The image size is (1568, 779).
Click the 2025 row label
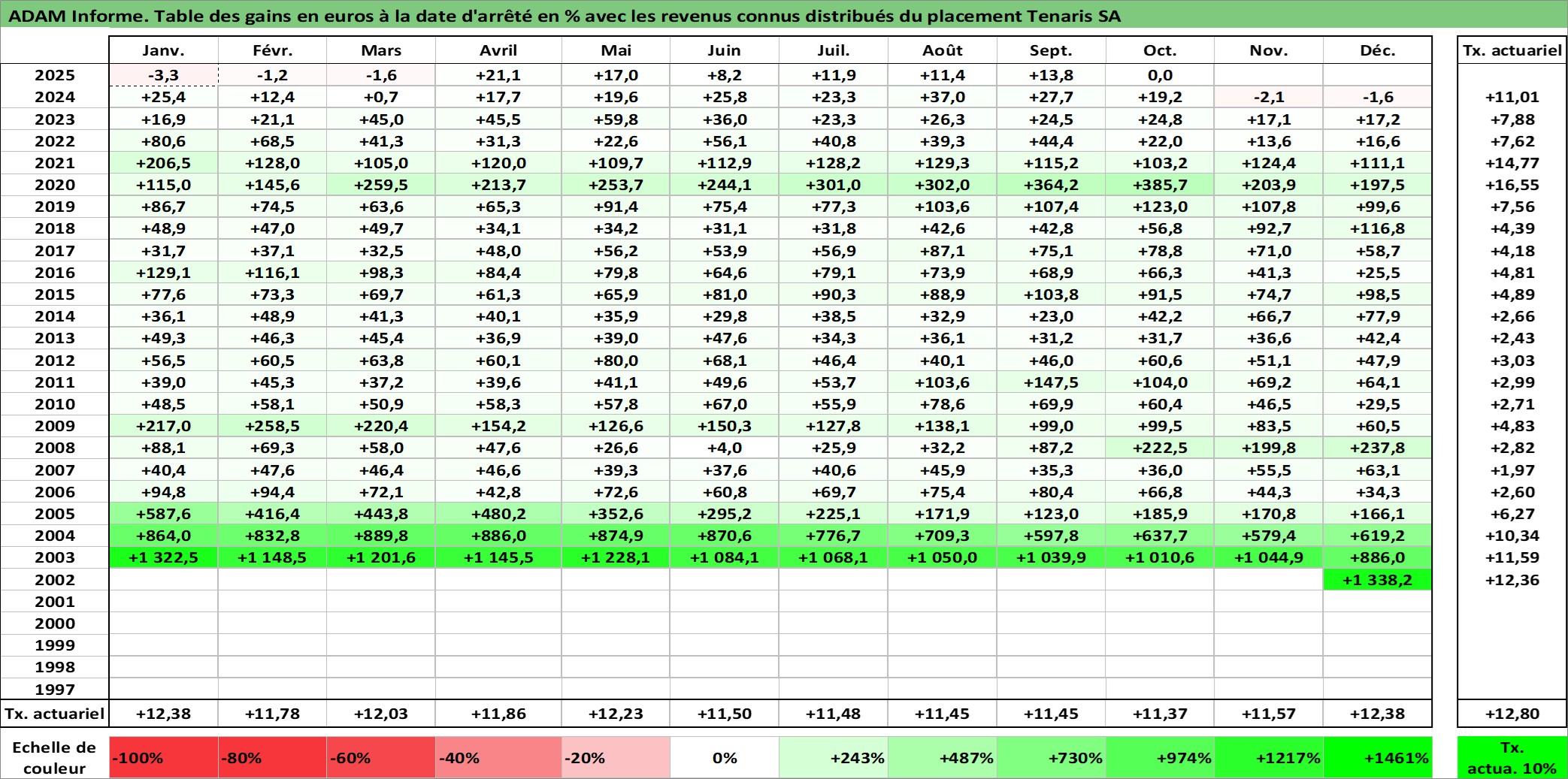coord(55,75)
